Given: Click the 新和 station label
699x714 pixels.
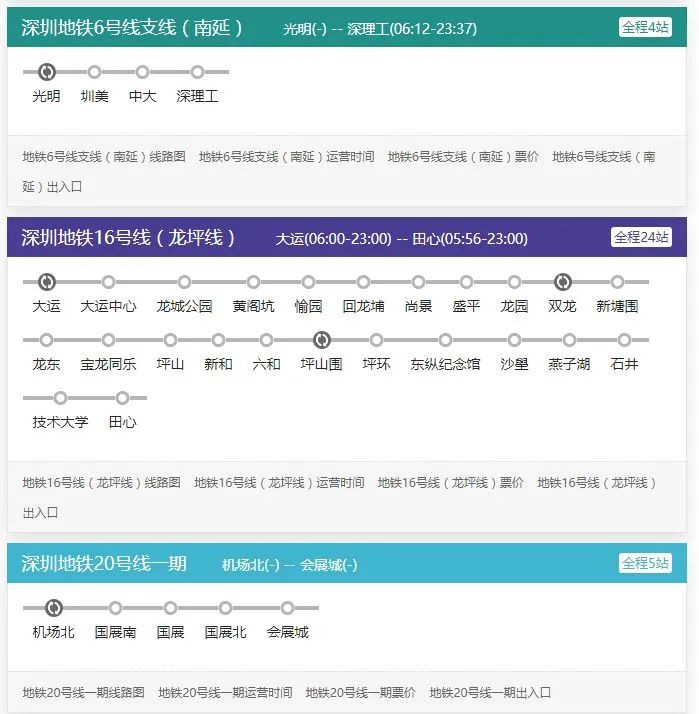Looking at the screenshot, I should (x=218, y=364).
